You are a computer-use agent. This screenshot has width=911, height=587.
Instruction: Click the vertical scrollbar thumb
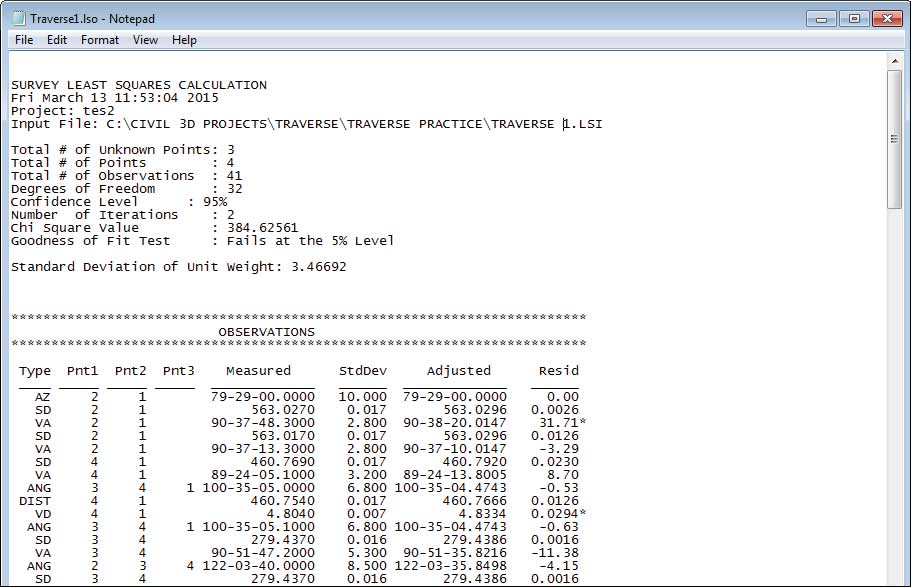pyautogui.click(x=895, y=139)
